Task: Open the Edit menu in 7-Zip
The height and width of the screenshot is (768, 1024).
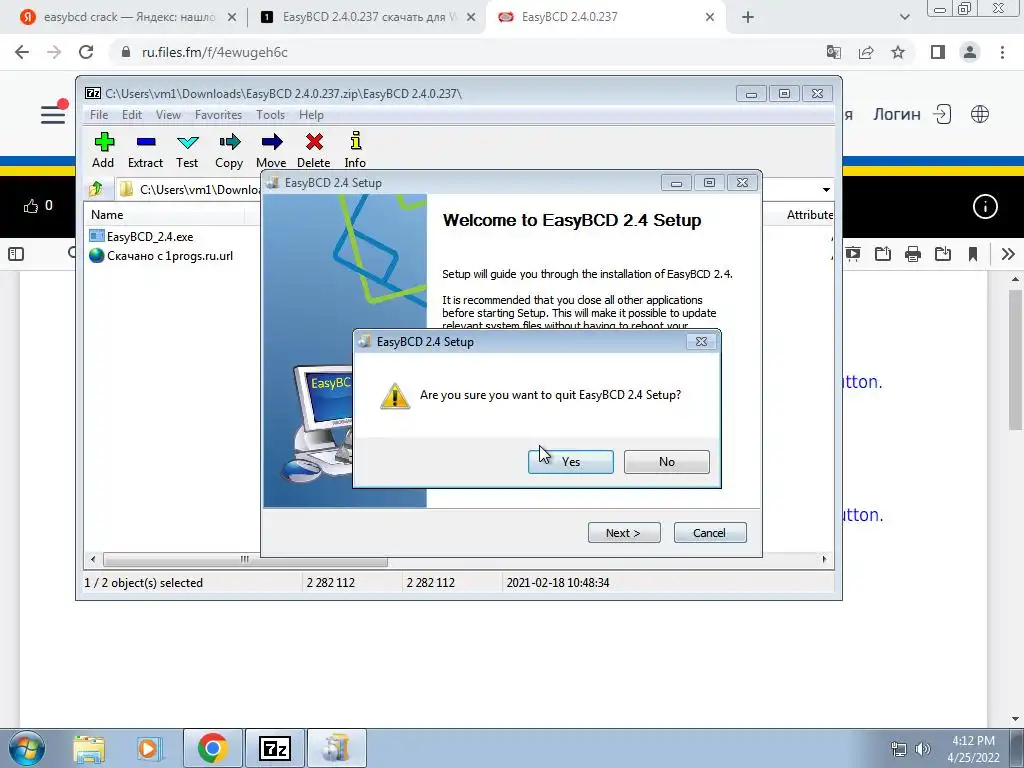Action: point(132,115)
